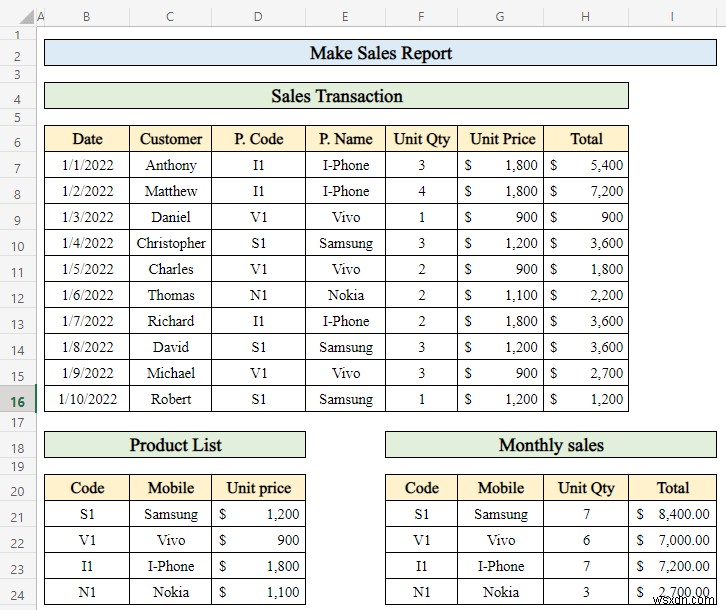The width and height of the screenshot is (726, 610).
Task: Select column D header
Action: [x=258, y=17]
